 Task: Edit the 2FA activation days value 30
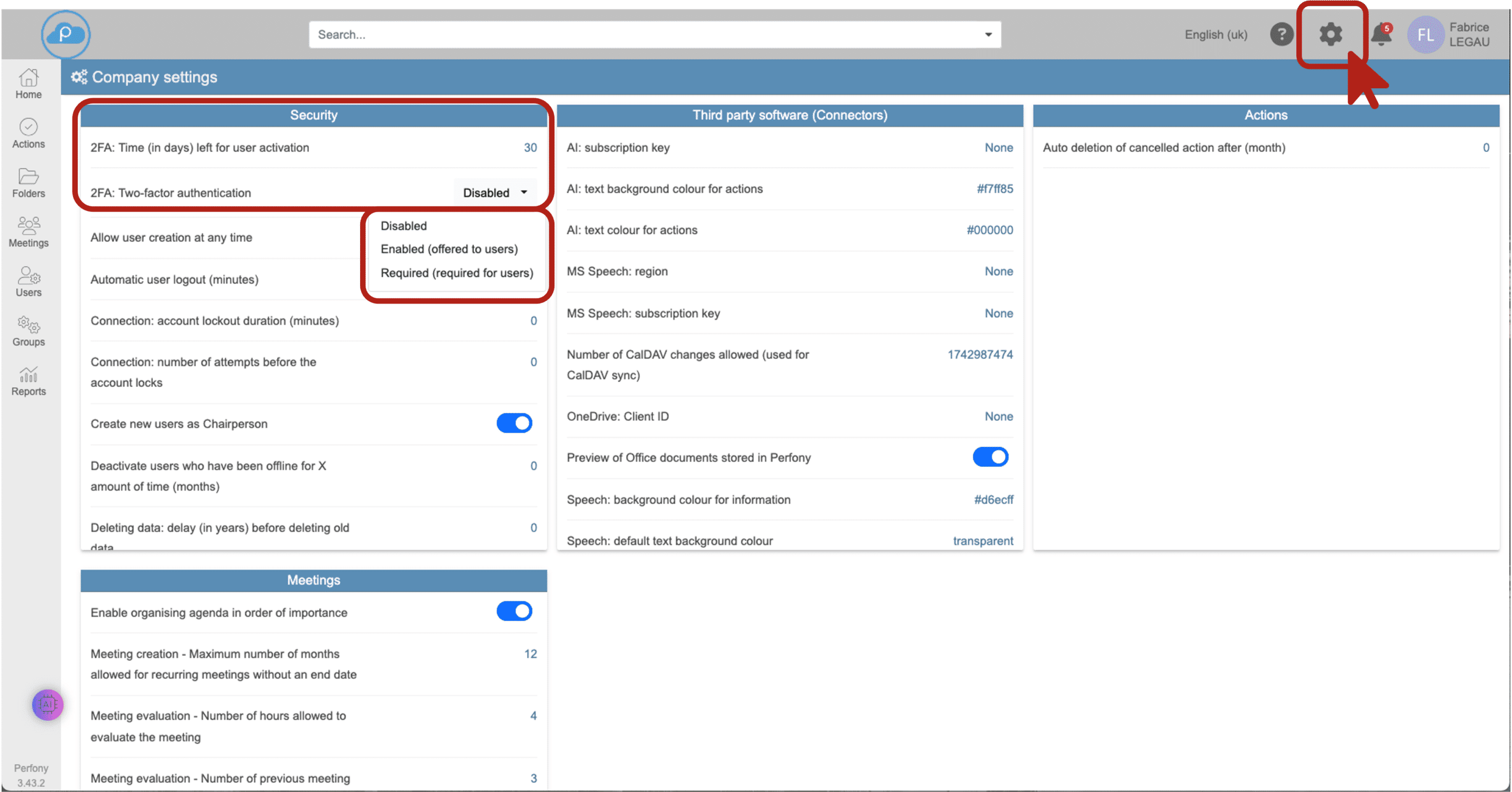coord(530,148)
